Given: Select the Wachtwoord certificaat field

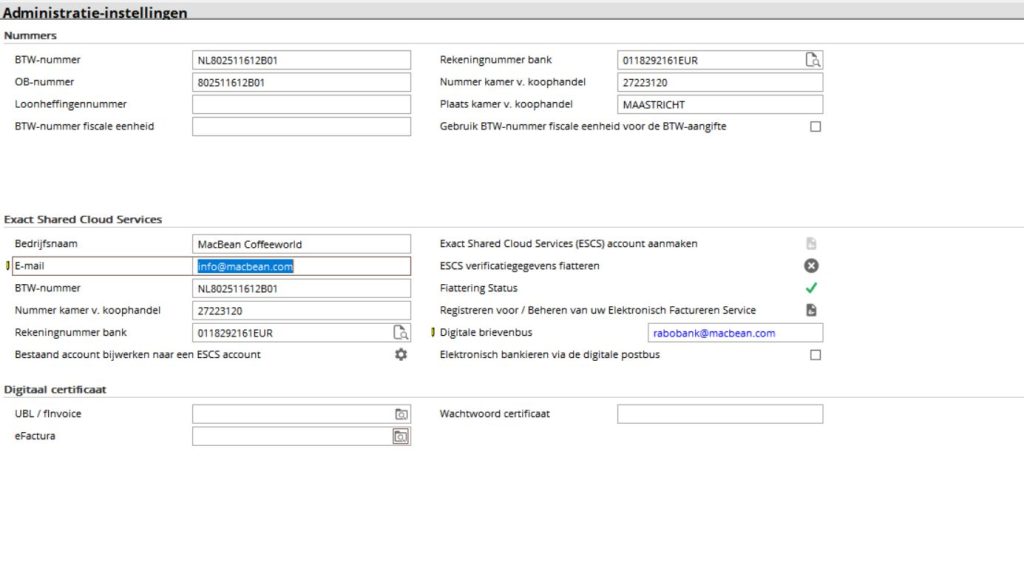Looking at the screenshot, I should [719, 414].
